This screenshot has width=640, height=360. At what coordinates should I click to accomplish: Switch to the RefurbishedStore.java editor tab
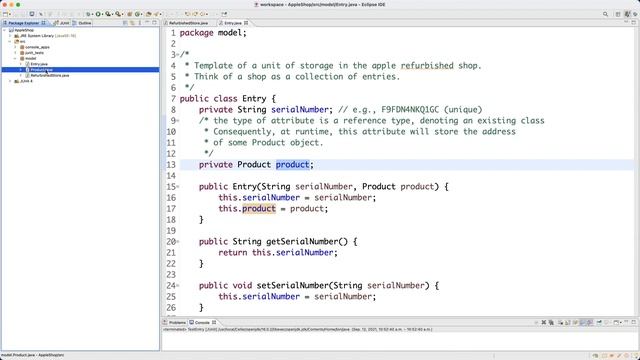pos(188,23)
